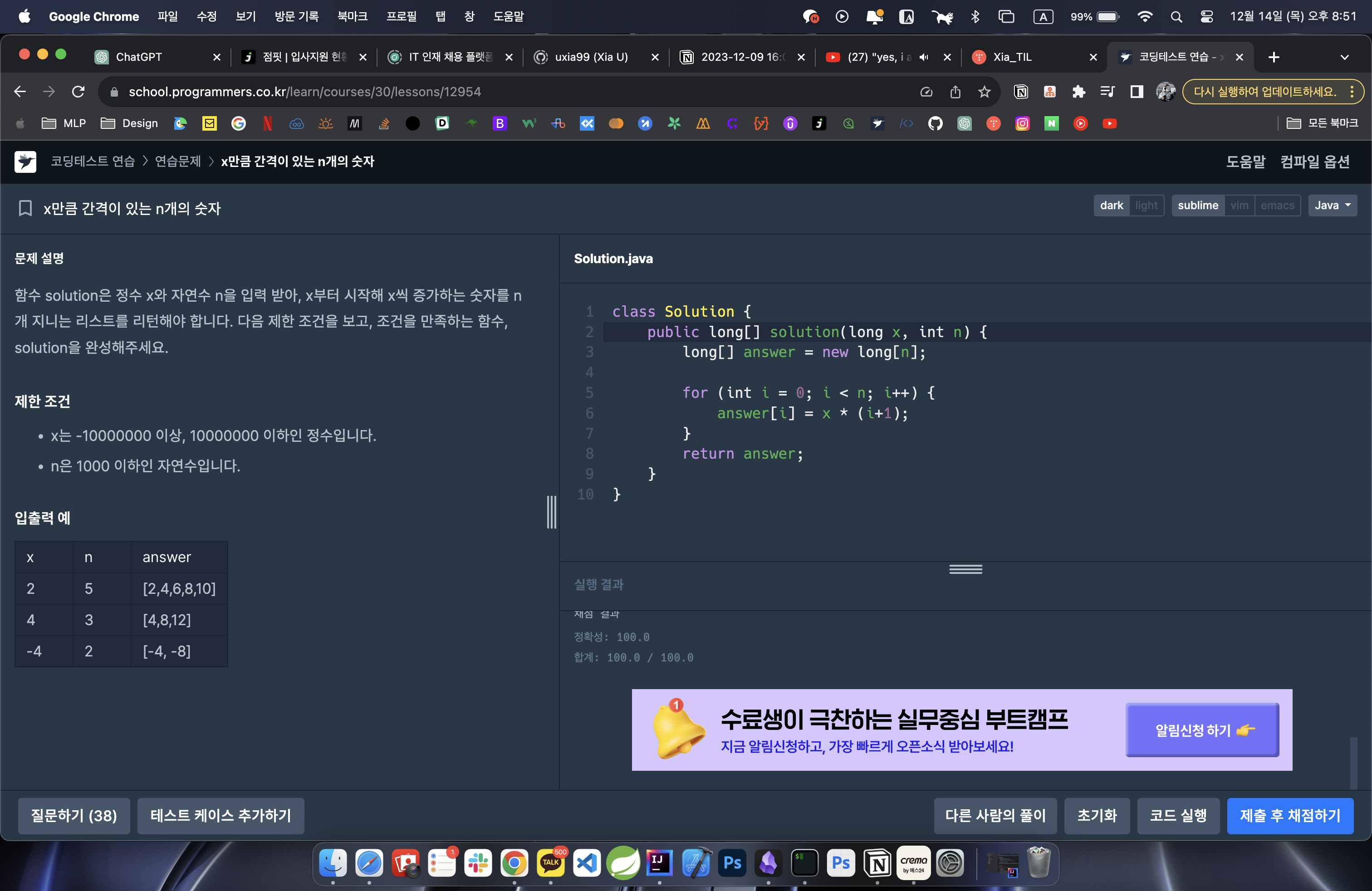Click 코드 실행 run code button

point(1178,816)
